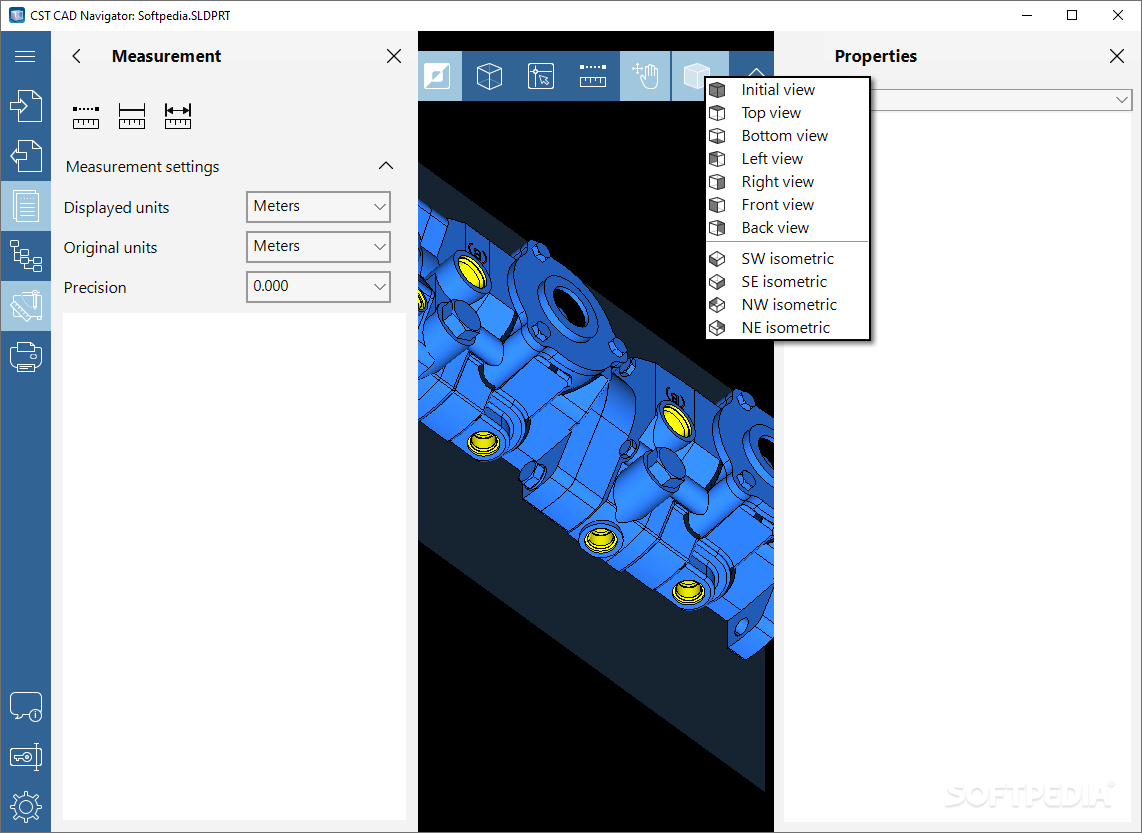Select SW isometric view
This screenshot has width=1142, height=833.
point(788,258)
